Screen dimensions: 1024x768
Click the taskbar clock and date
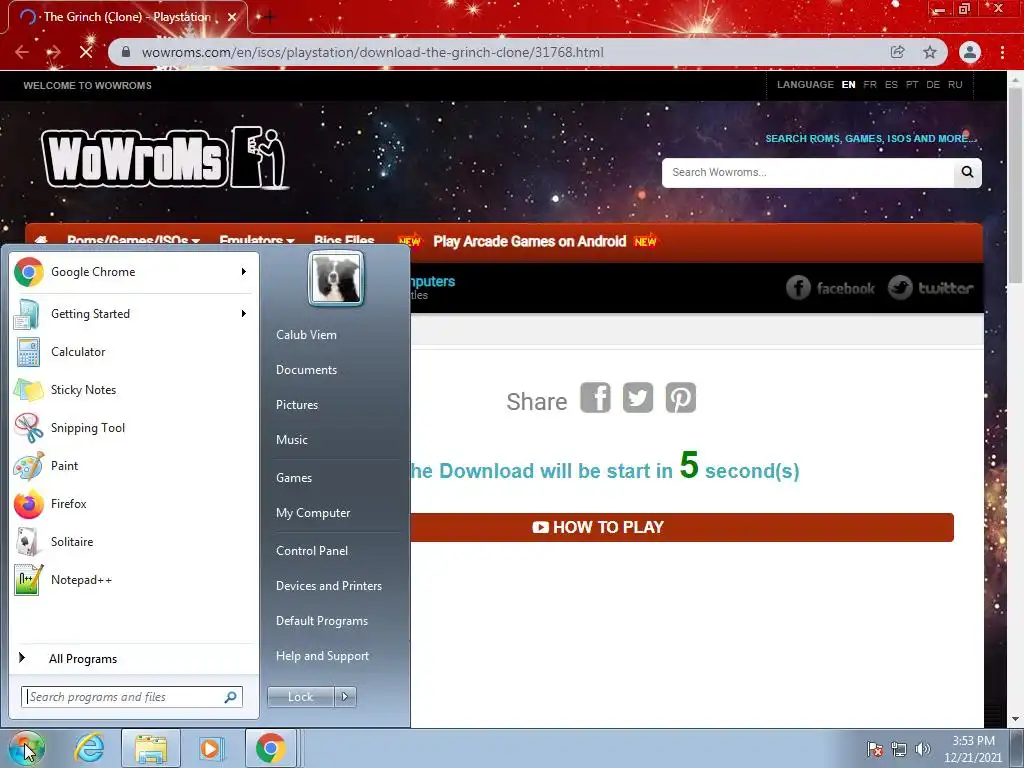click(972, 749)
